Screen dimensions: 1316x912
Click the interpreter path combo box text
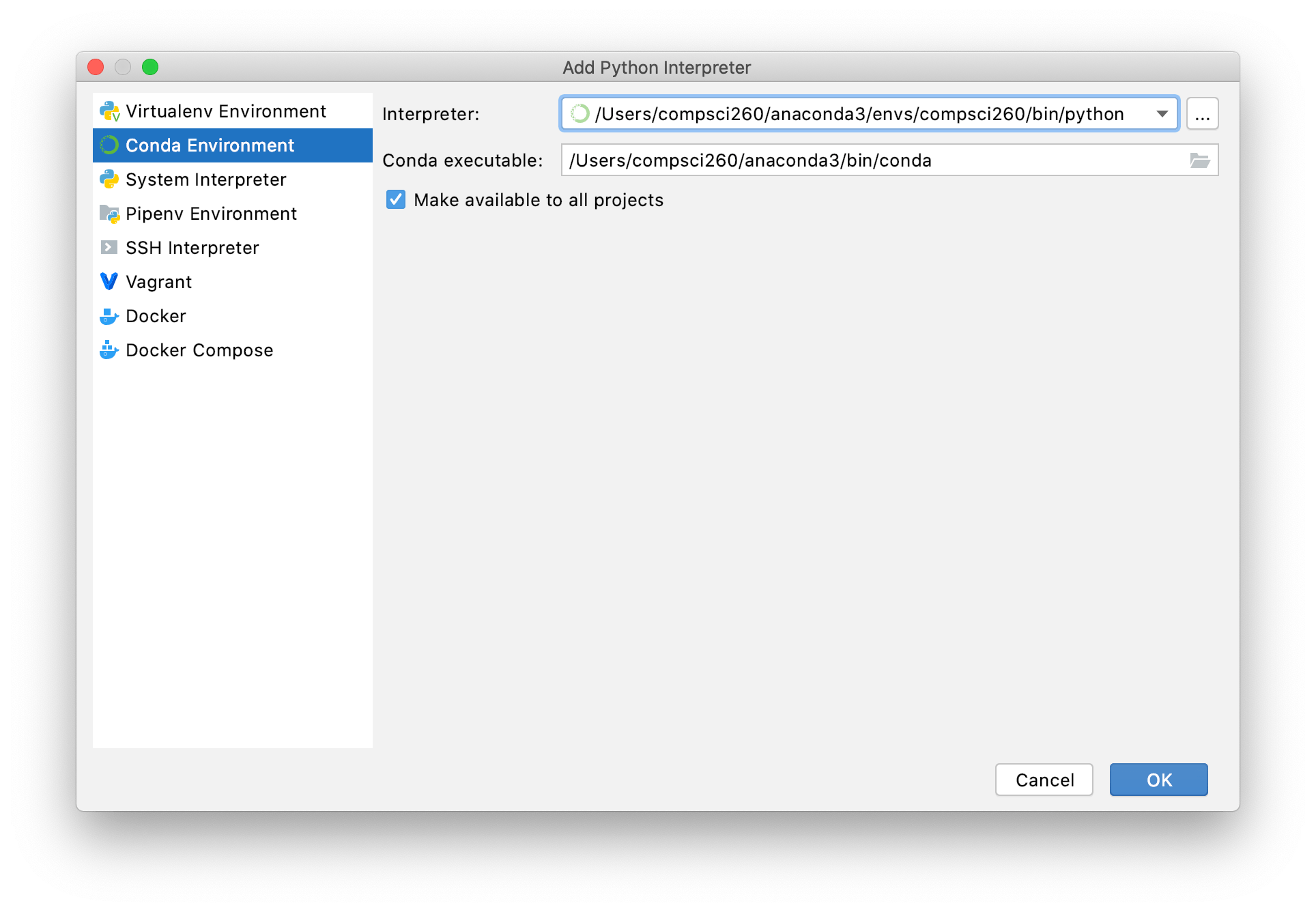(859, 114)
